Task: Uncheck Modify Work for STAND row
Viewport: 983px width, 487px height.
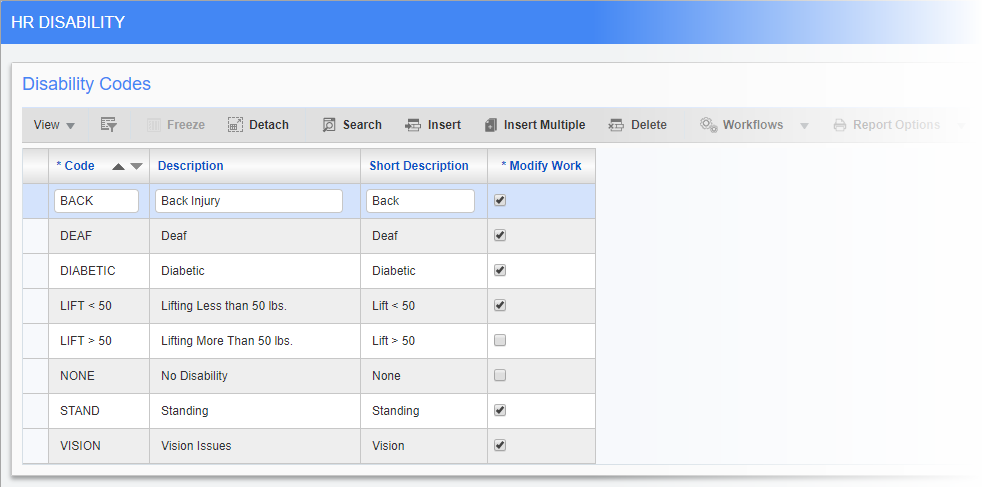Action: tap(500, 411)
